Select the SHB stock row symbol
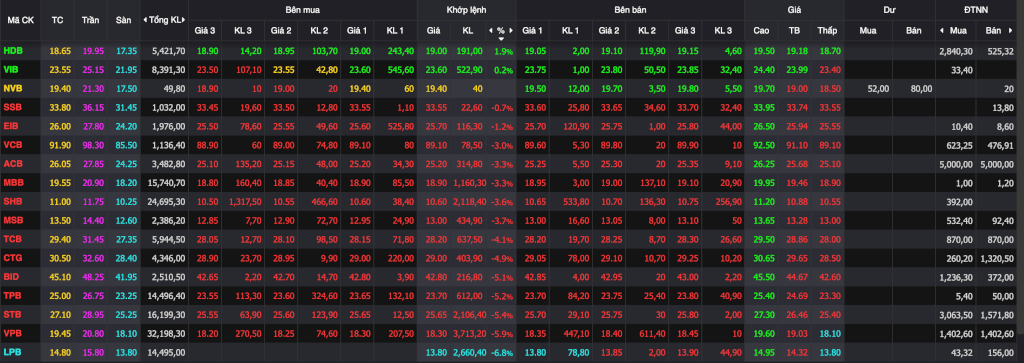This screenshot has width=1024, height=363. coord(12,202)
